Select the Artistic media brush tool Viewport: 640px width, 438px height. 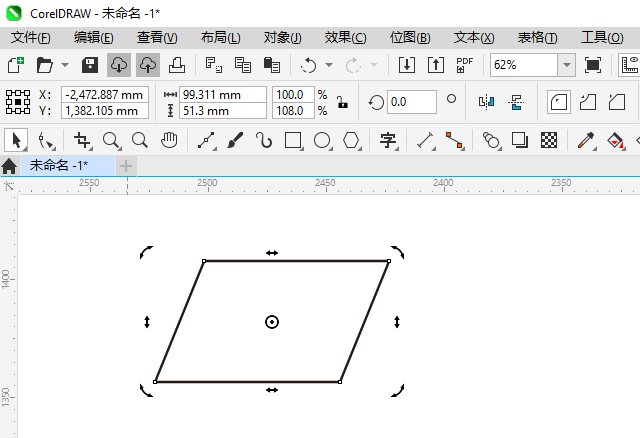click(235, 140)
